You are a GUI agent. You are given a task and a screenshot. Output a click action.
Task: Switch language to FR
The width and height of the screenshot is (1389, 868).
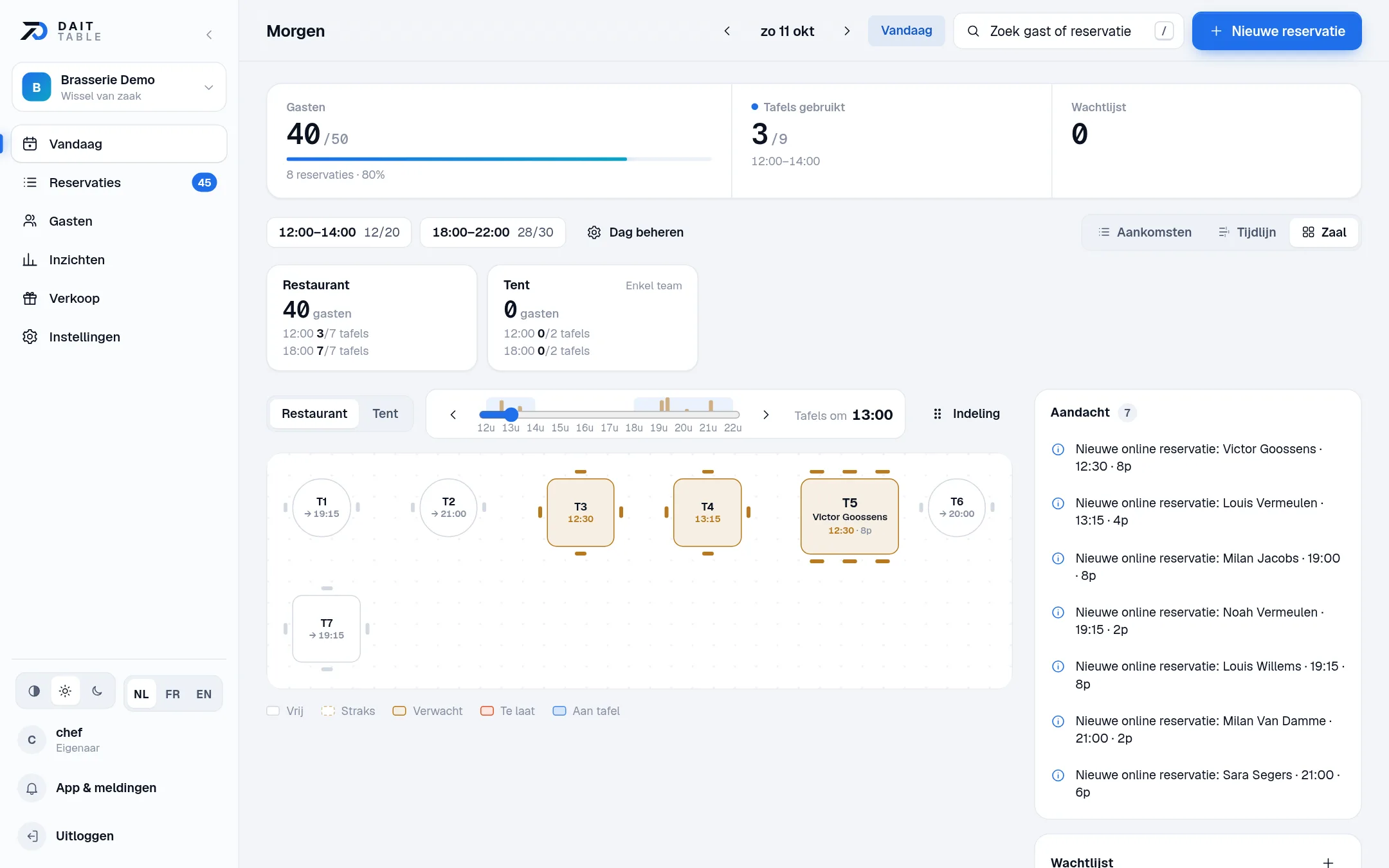click(172, 694)
